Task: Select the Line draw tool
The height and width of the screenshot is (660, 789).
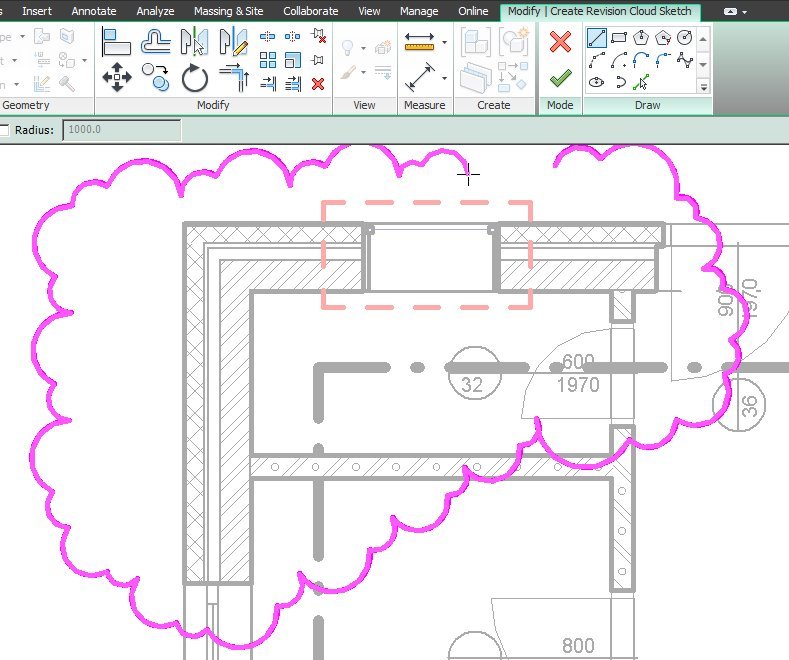Action: click(596, 38)
